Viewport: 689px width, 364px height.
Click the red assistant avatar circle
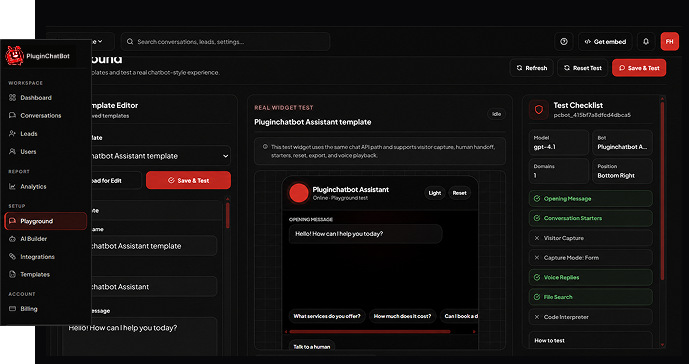pos(298,193)
